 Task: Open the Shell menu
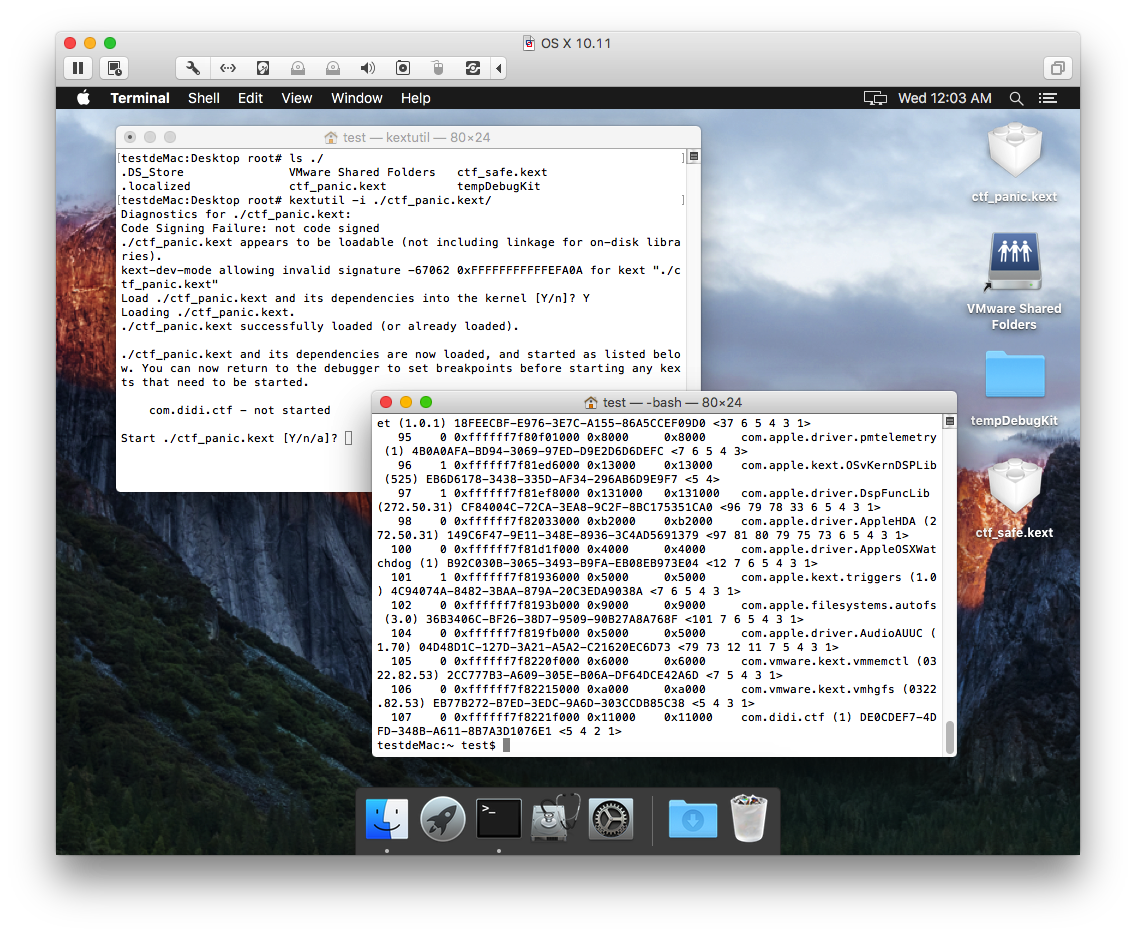(203, 98)
